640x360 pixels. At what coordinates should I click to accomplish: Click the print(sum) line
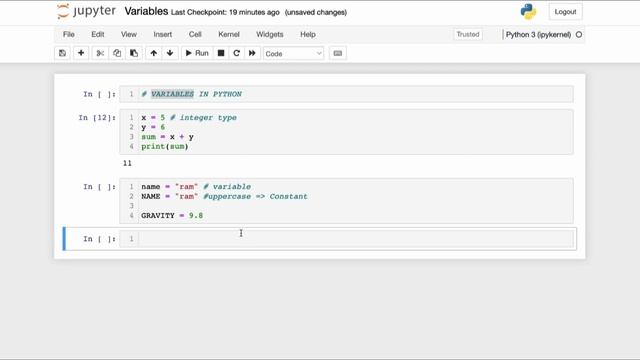click(x=165, y=147)
